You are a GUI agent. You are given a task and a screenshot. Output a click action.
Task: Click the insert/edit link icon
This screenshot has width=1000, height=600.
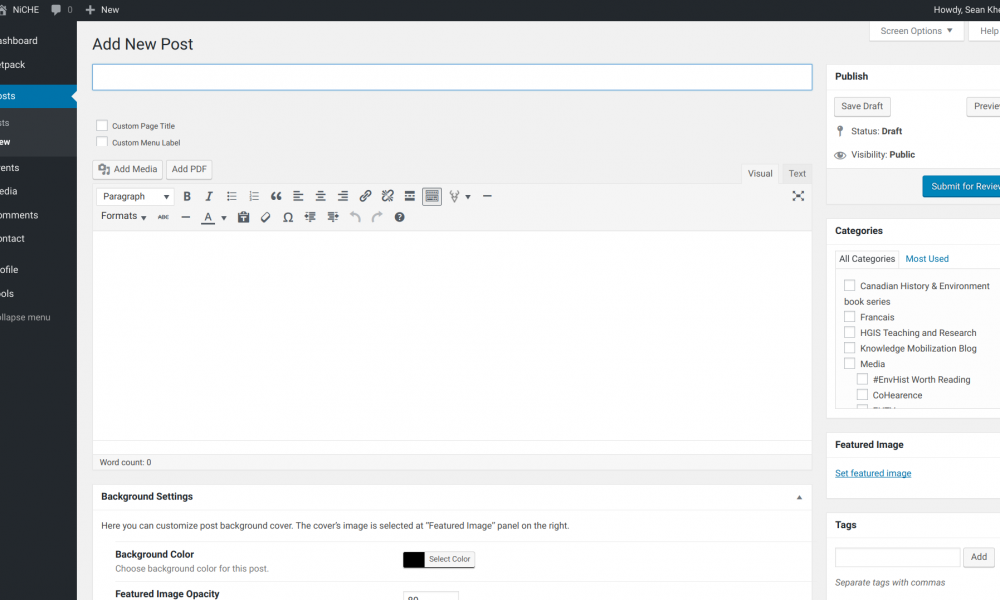click(365, 197)
